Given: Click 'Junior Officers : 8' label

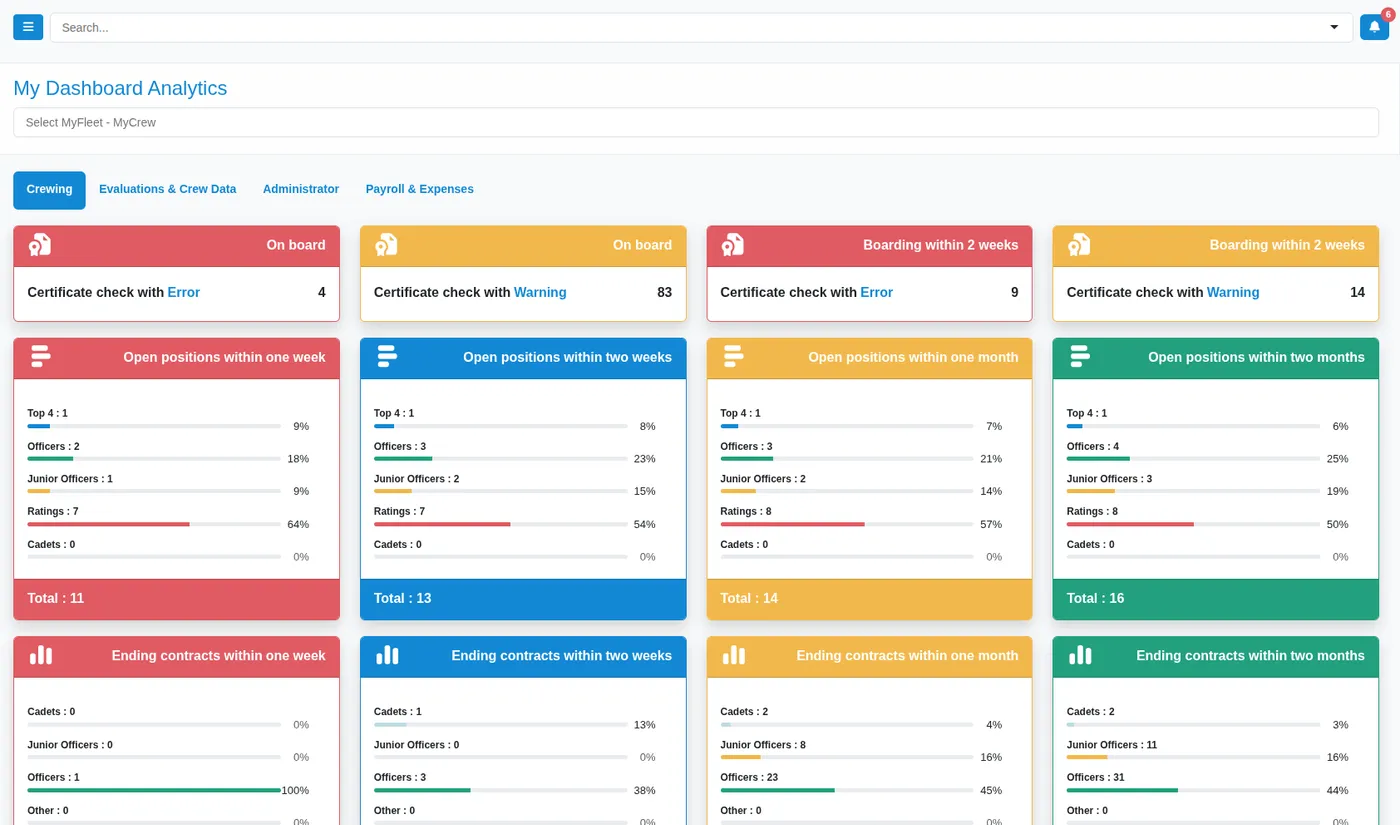Looking at the screenshot, I should pyautogui.click(x=763, y=745).
